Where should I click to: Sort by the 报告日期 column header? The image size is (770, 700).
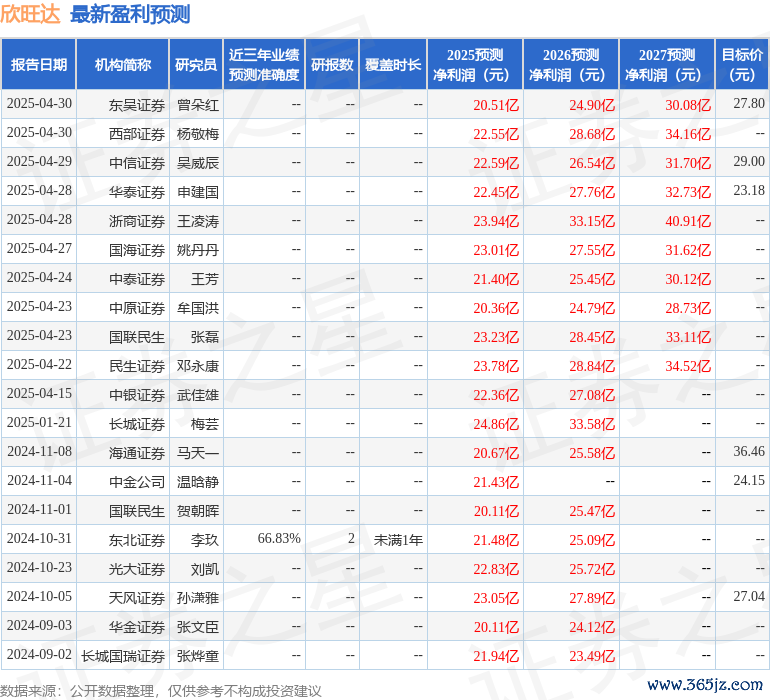click(x=39, y=65)
